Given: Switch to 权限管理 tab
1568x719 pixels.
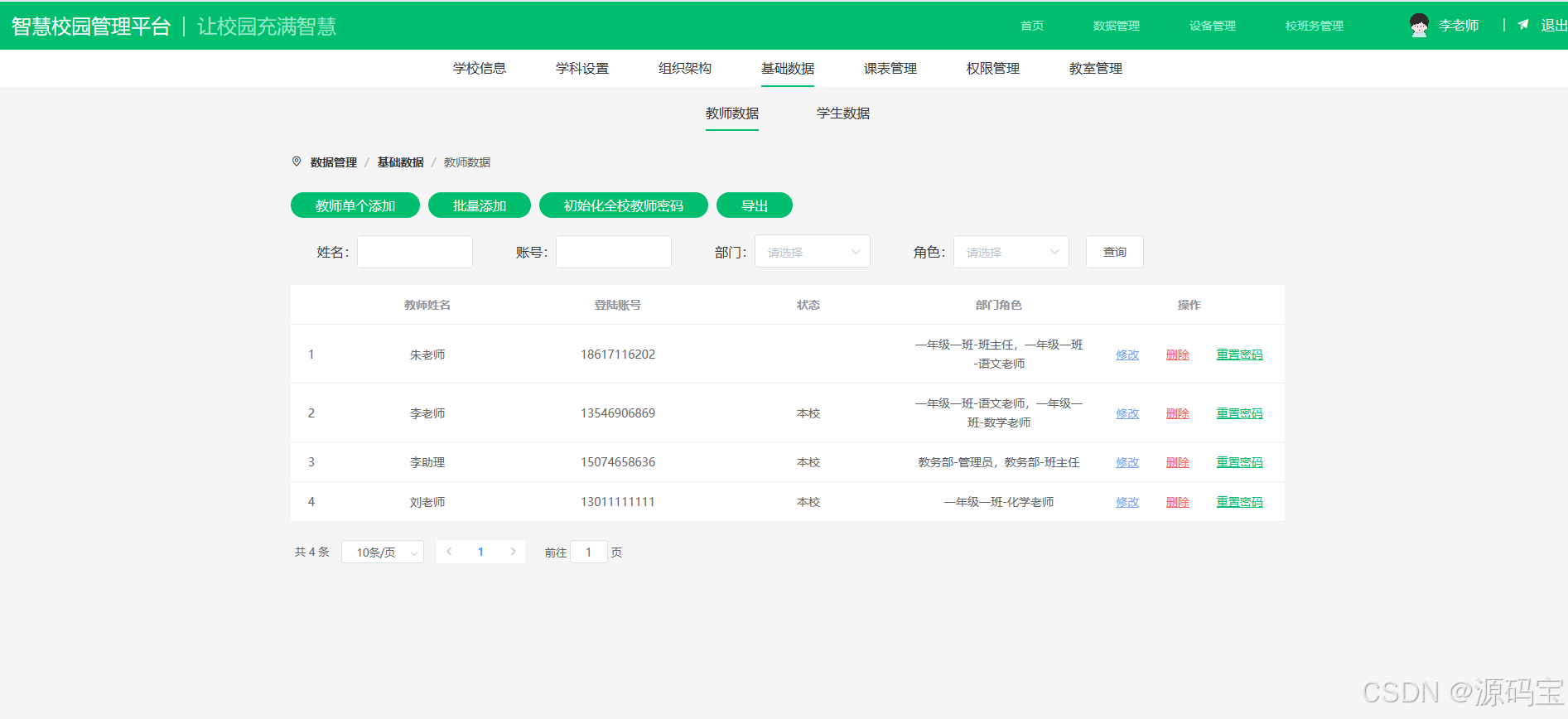Looking at the screenshot, I should point(993,68).
